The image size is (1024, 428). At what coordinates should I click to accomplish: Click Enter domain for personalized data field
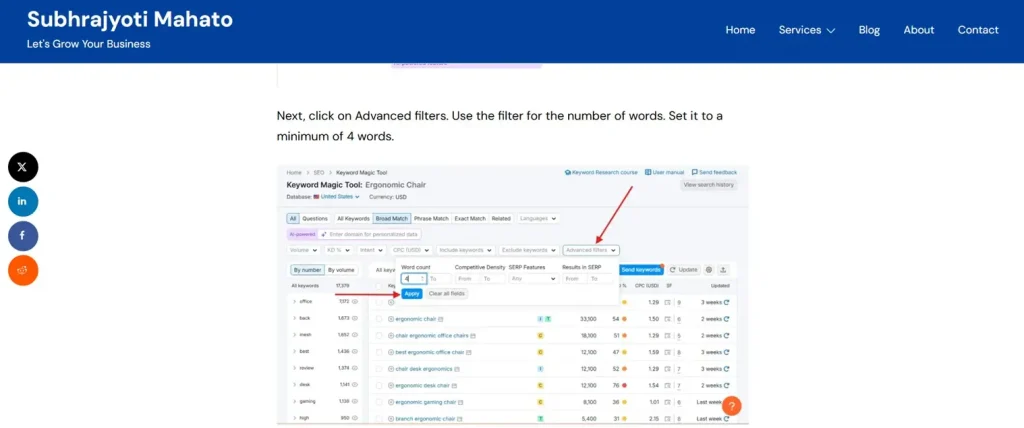click(370, 234)
